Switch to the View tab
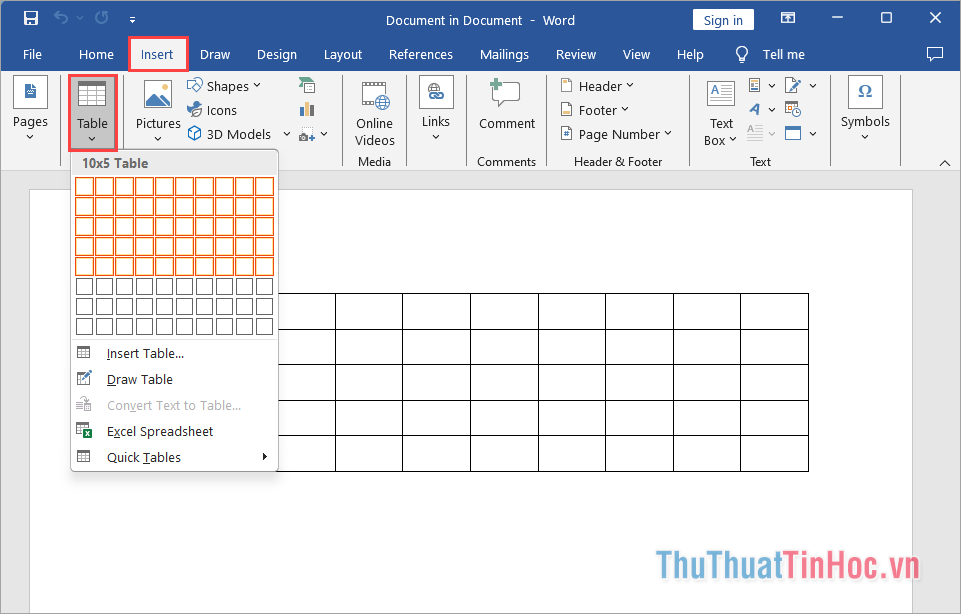 point(636,55)
